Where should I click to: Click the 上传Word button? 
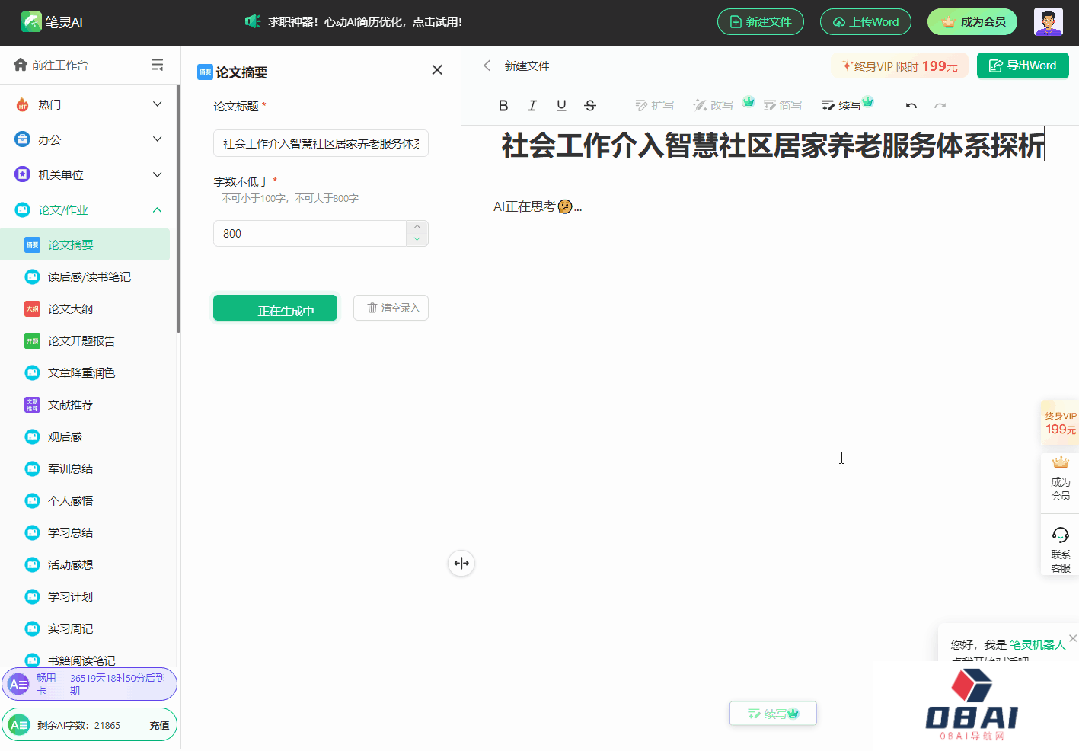click(865, 20)
